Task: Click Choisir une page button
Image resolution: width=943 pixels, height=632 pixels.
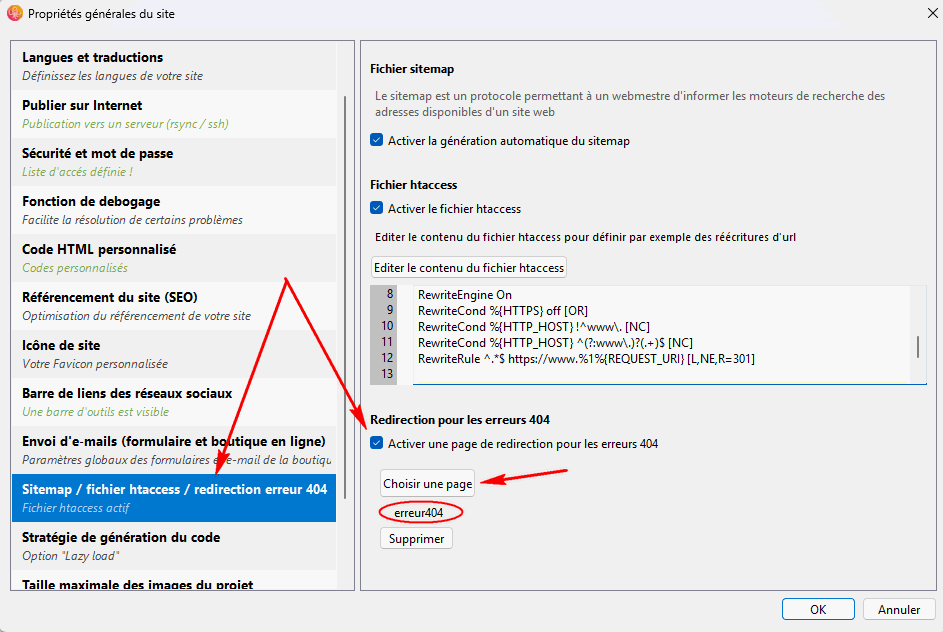Action: click(x=428, y=483)
